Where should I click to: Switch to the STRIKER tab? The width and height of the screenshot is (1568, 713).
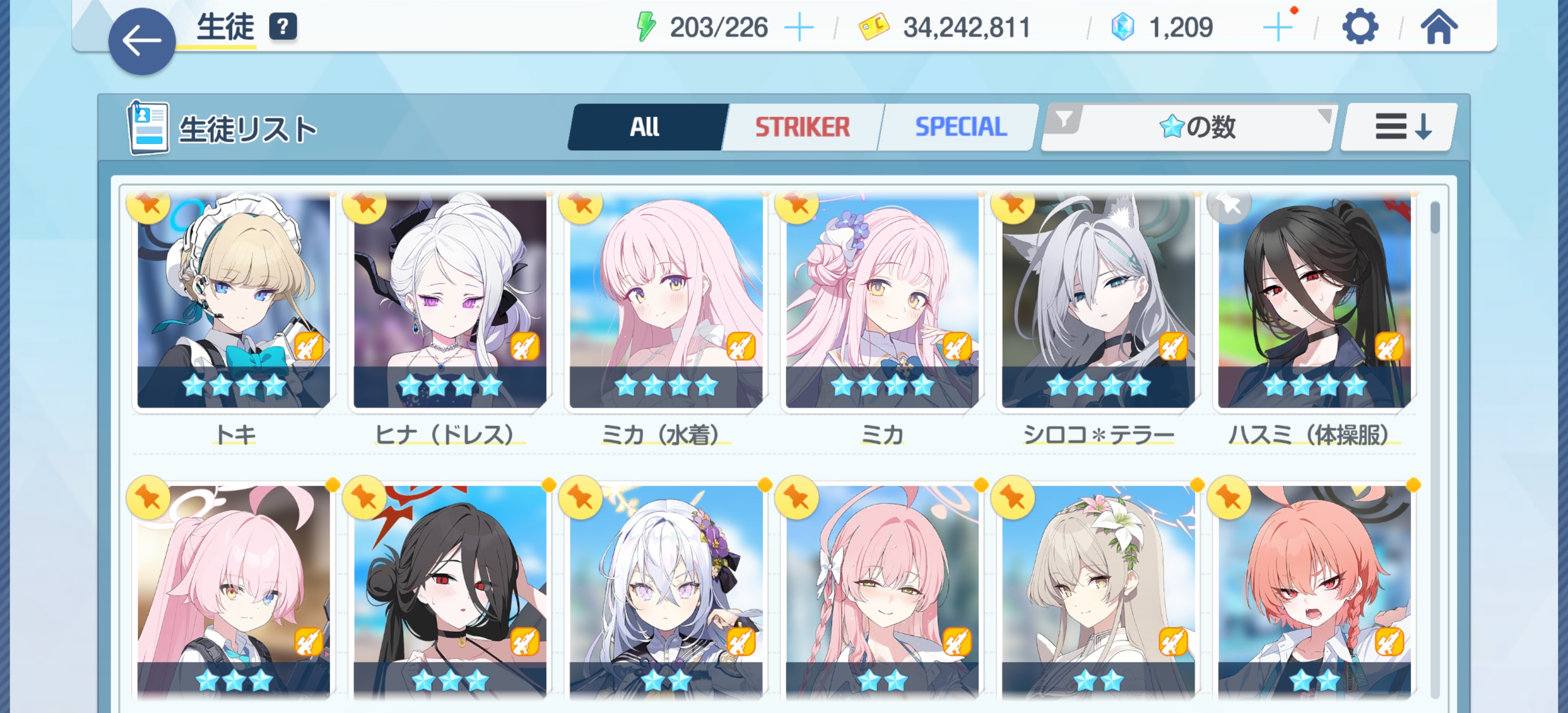pyautogui.click(x=802, y=127)
